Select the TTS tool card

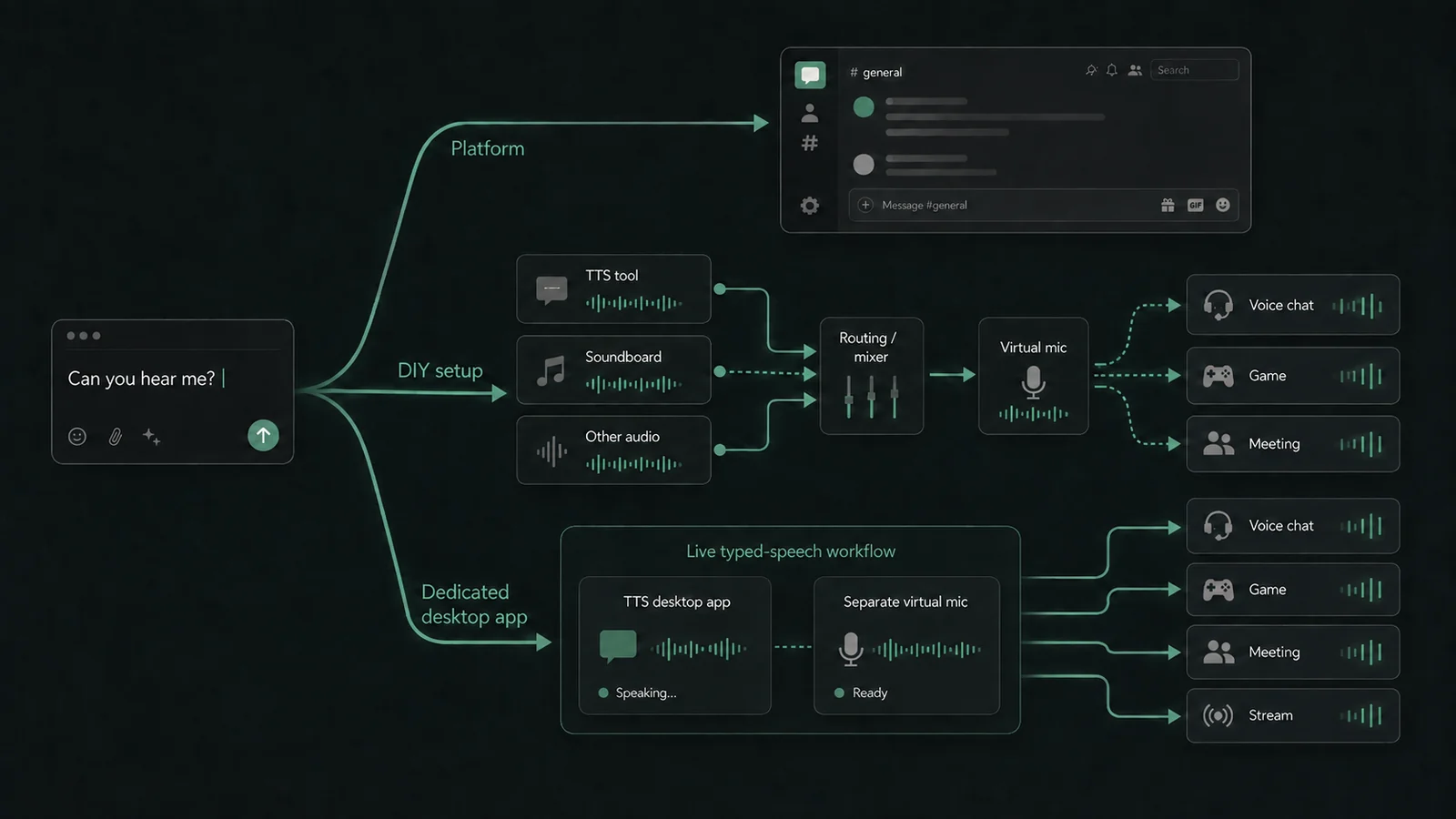click(x=613, y=288)
